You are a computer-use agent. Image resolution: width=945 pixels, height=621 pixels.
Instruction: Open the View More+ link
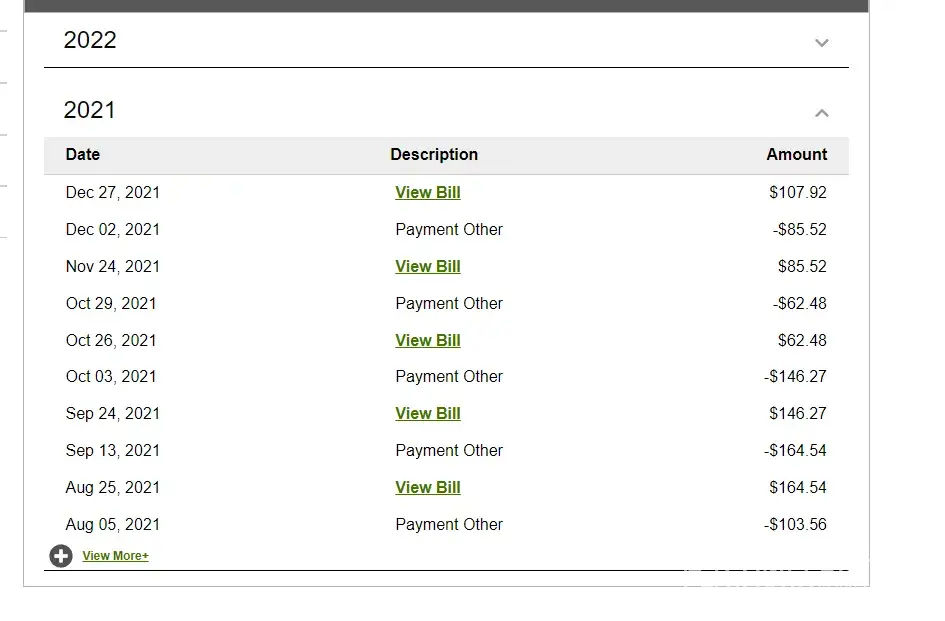116,556
